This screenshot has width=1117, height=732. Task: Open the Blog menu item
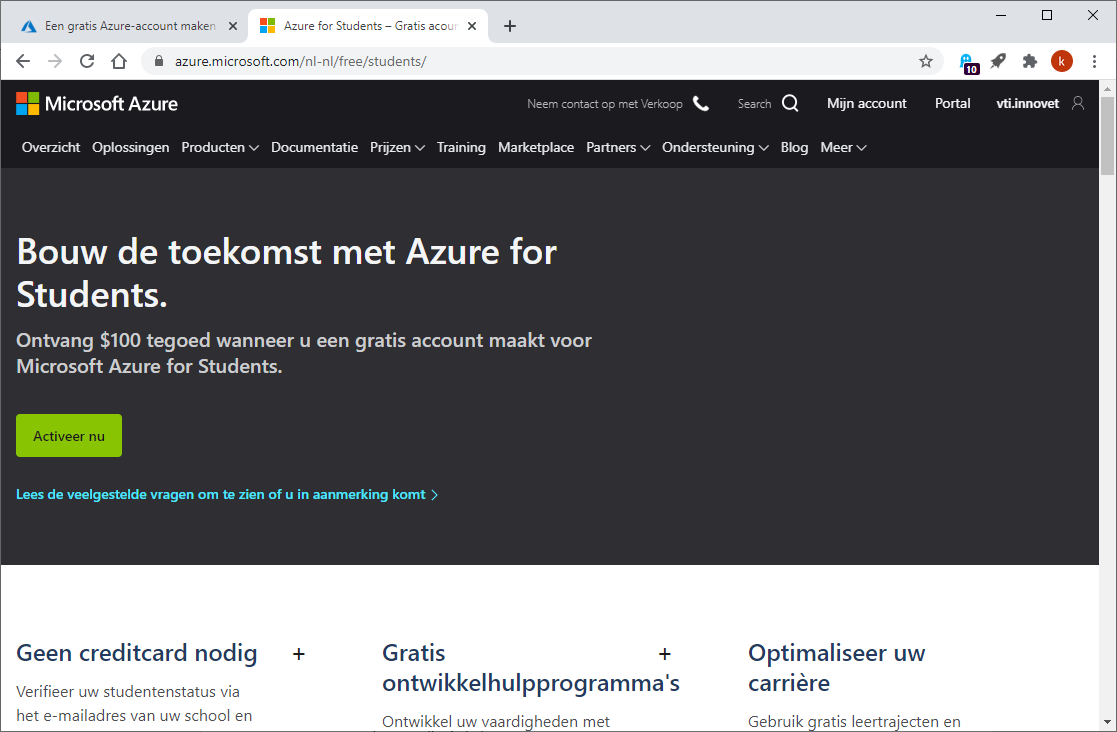point(794,147)
